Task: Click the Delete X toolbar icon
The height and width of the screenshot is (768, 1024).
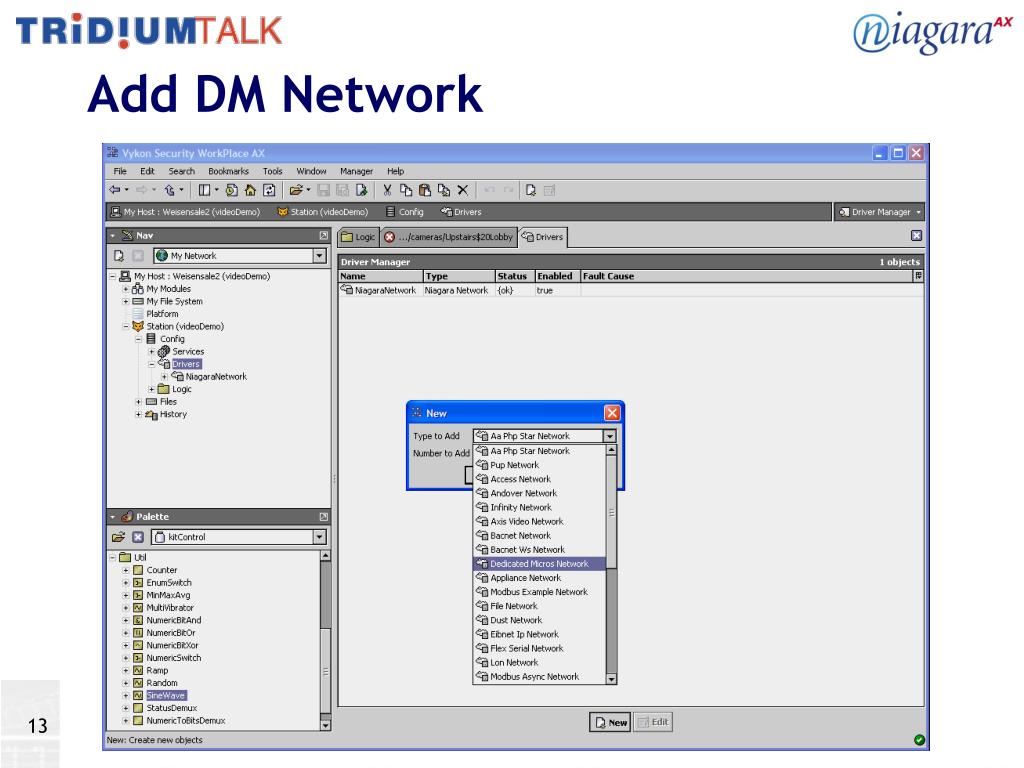Action: point(462,190)
